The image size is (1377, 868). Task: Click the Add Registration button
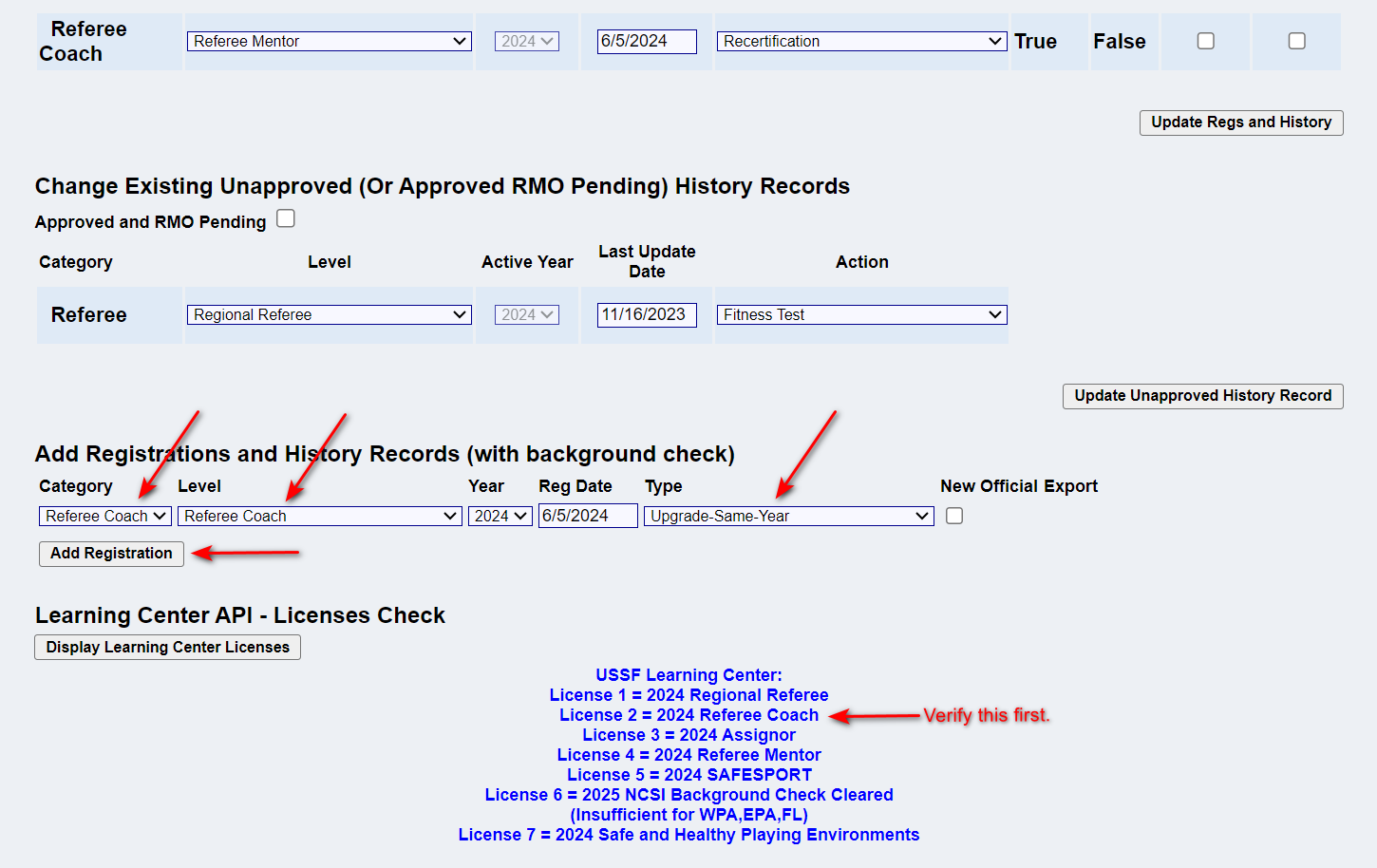111,554
